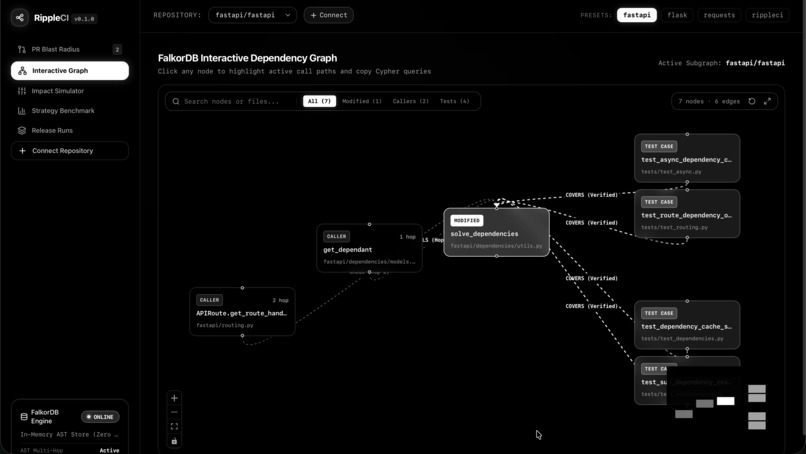The height and width of the screenshot is (454, 806).
Task: Expand graph to fullscreen
Action: point(767,101)
